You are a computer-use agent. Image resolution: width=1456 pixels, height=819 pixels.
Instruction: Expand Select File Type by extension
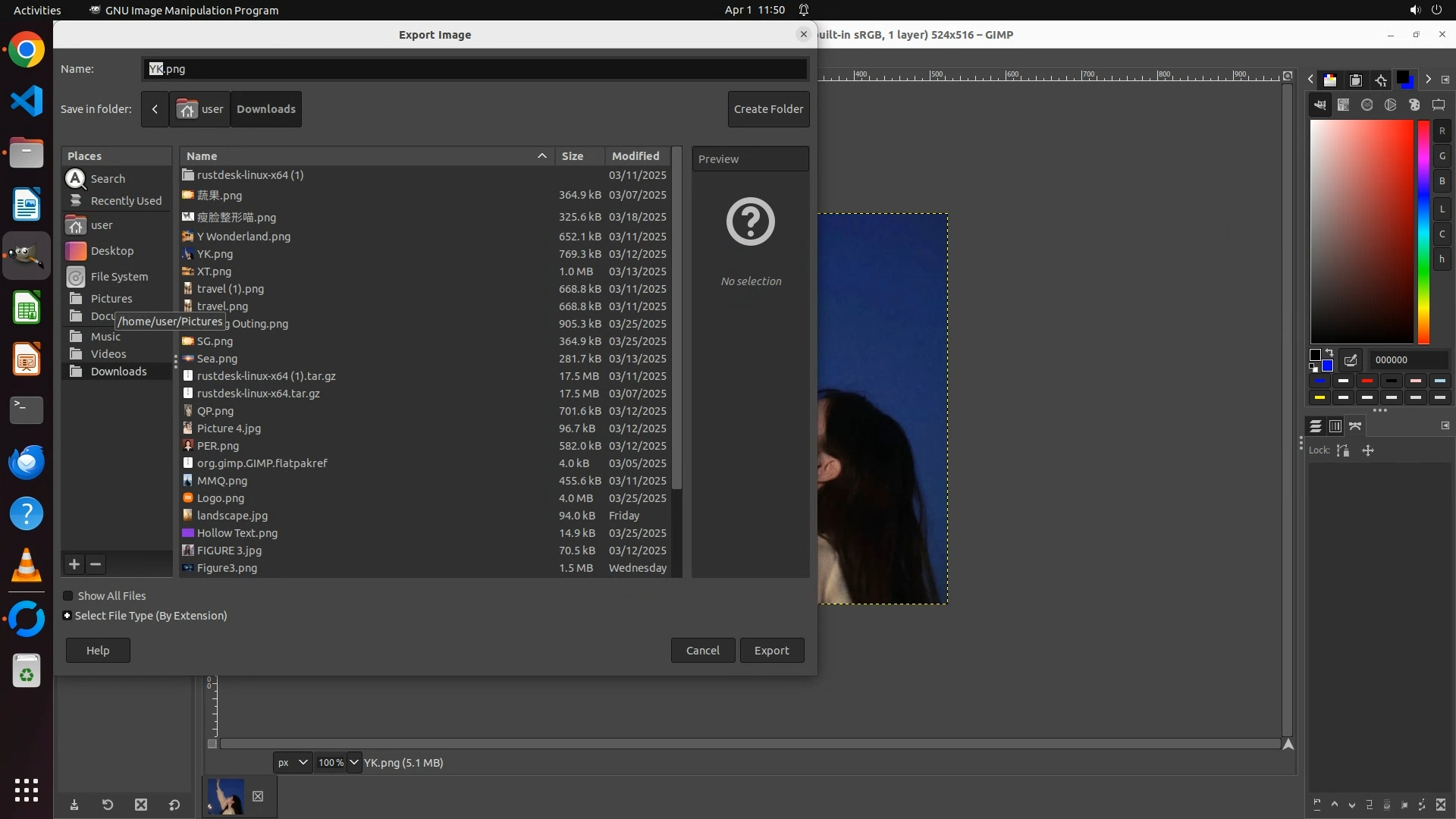point(67,616)
